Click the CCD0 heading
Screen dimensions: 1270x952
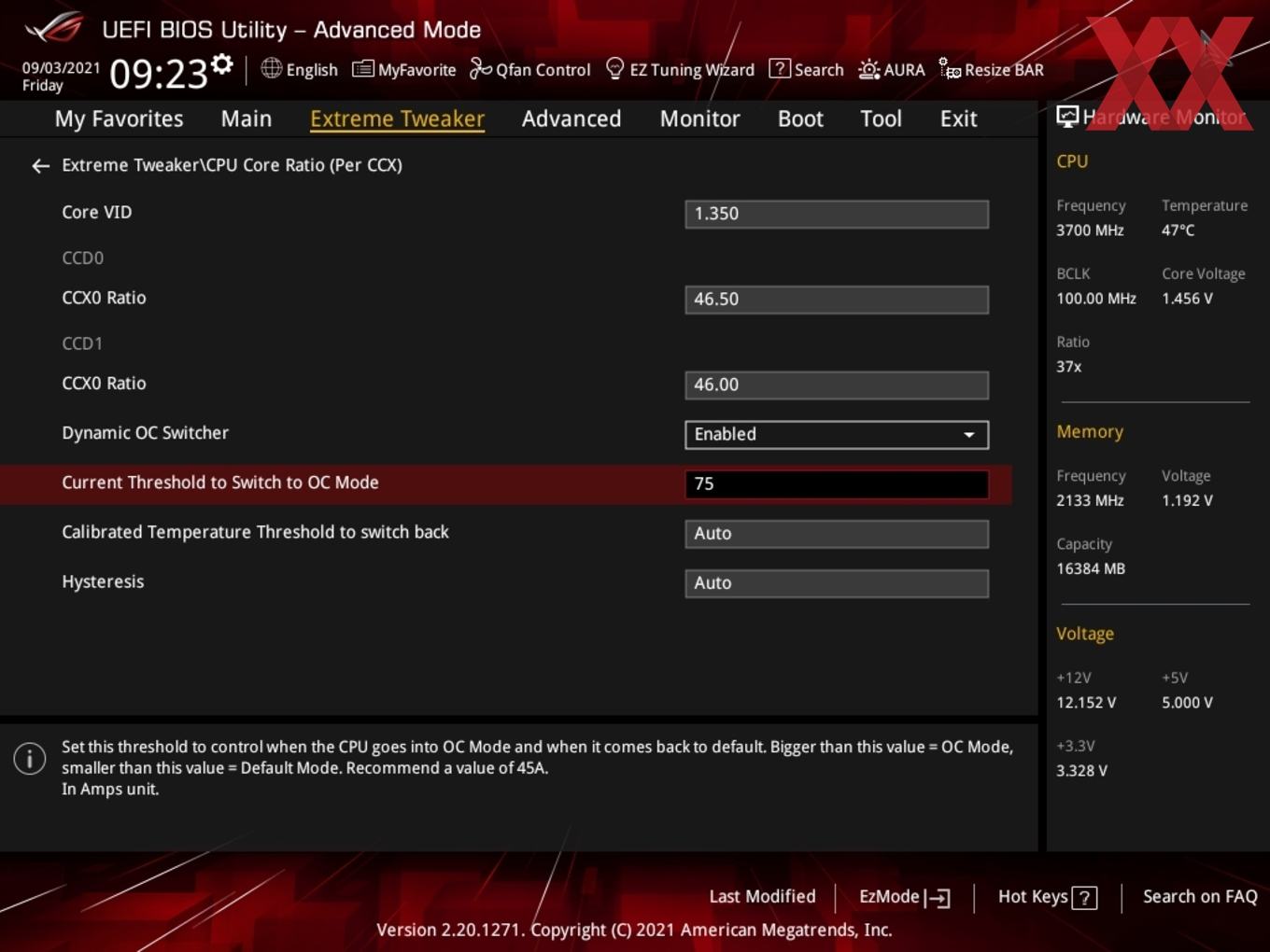(x=82, y=258)
